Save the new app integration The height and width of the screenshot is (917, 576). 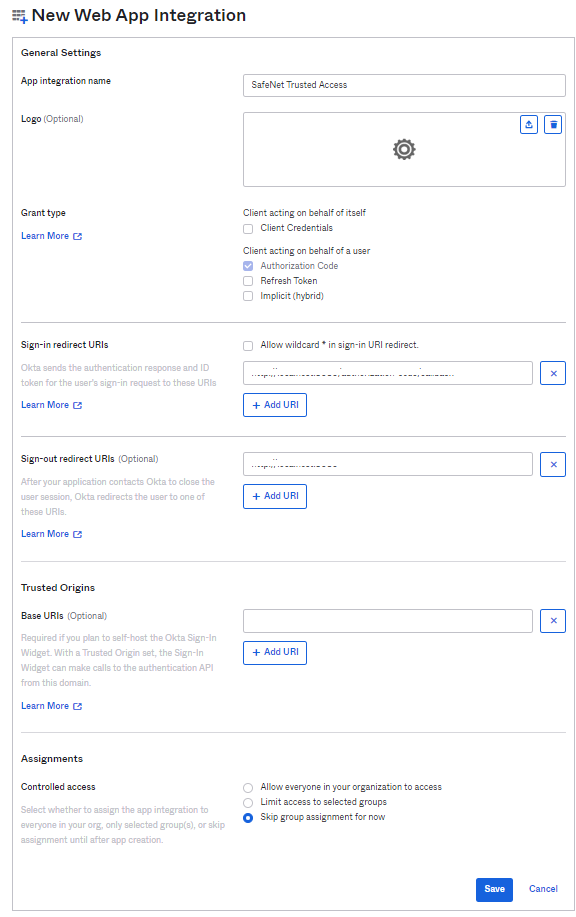494,889
